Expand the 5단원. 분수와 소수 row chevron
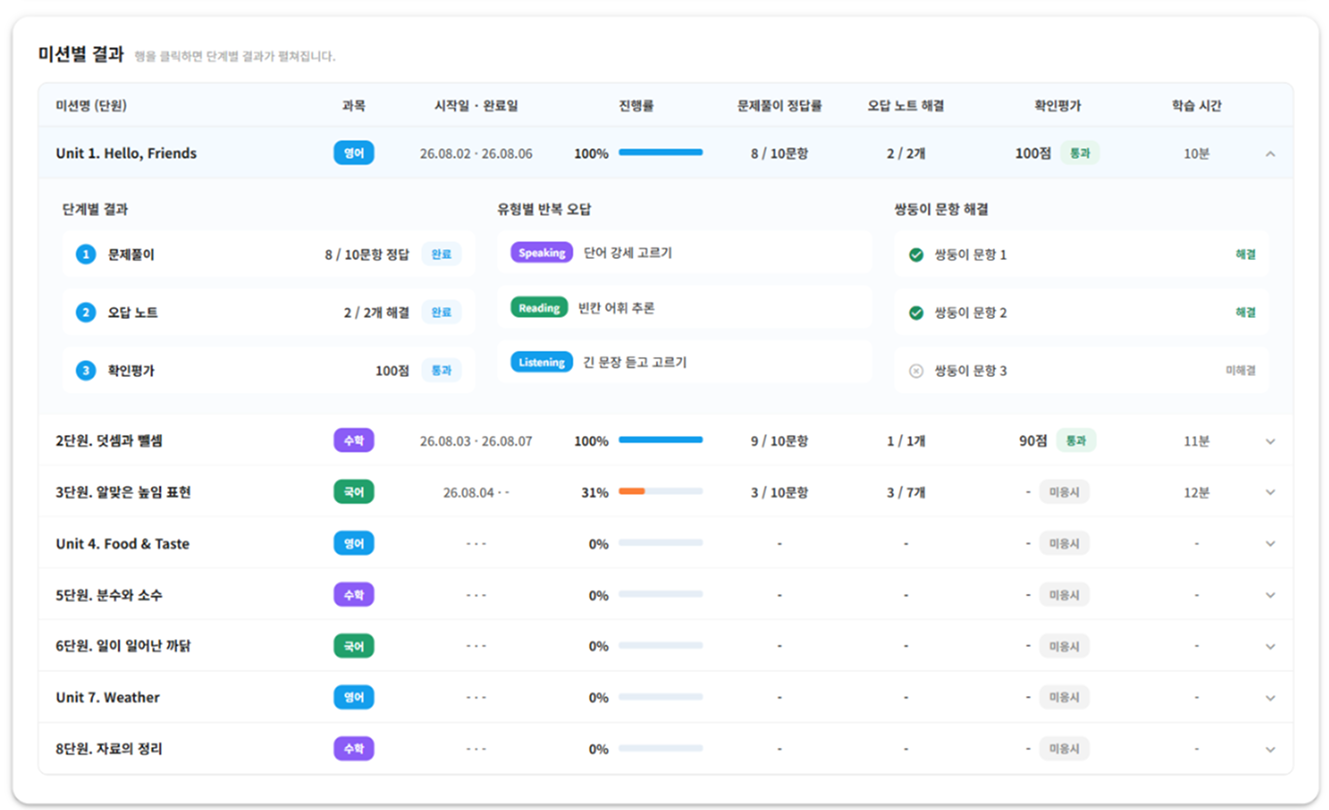1329x810 pixels. 1270,595
